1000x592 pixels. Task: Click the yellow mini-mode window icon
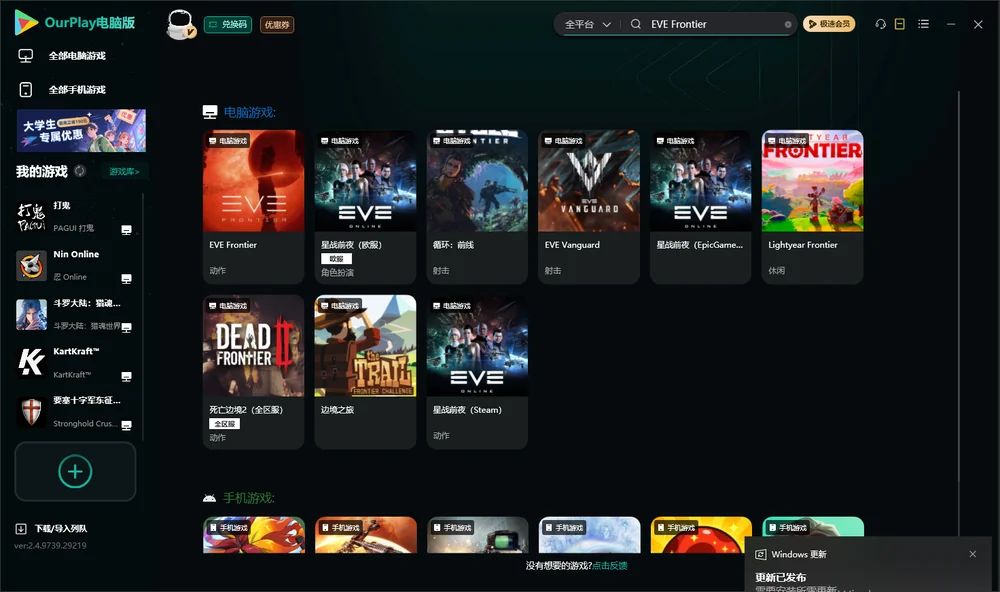click(x=900, y=24)
